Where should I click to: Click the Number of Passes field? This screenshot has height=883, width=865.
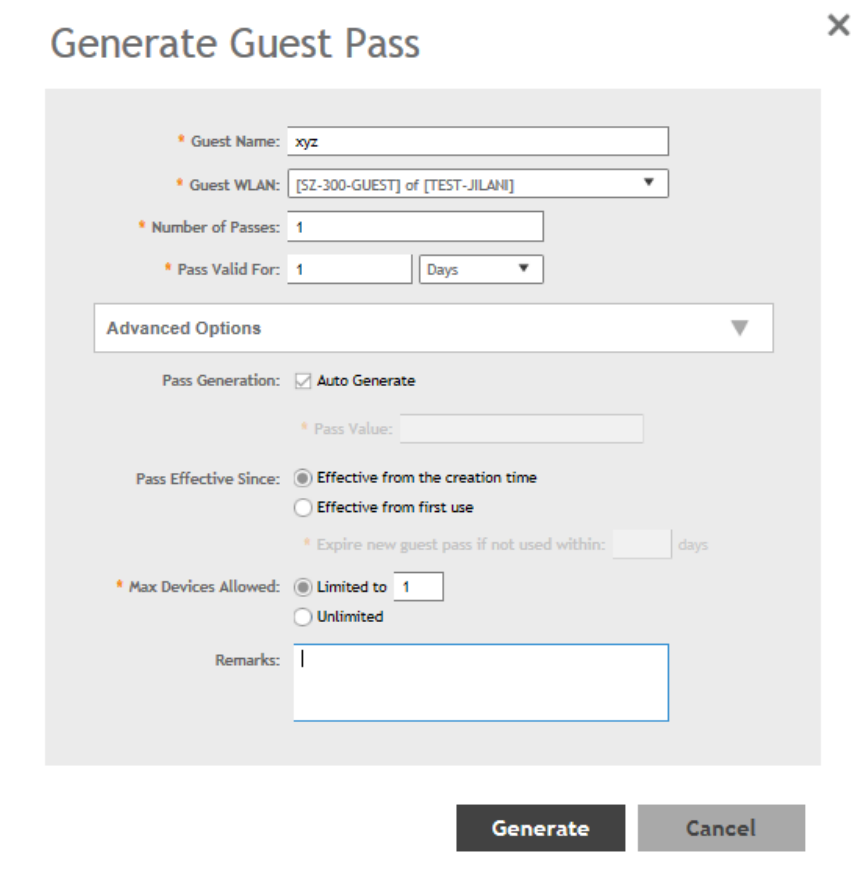point(415,227)
